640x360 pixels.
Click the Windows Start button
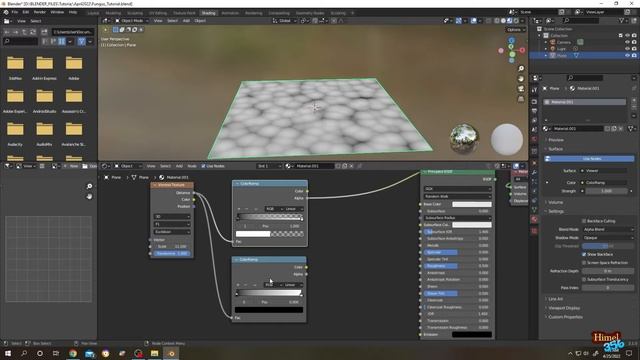point(7,353)
